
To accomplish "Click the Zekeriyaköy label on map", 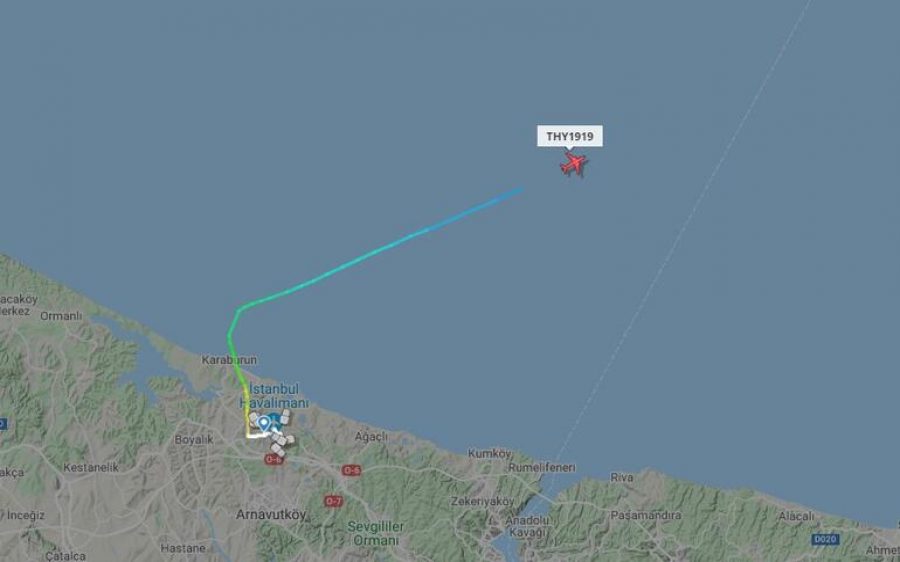I will click(x=482, y=501).
